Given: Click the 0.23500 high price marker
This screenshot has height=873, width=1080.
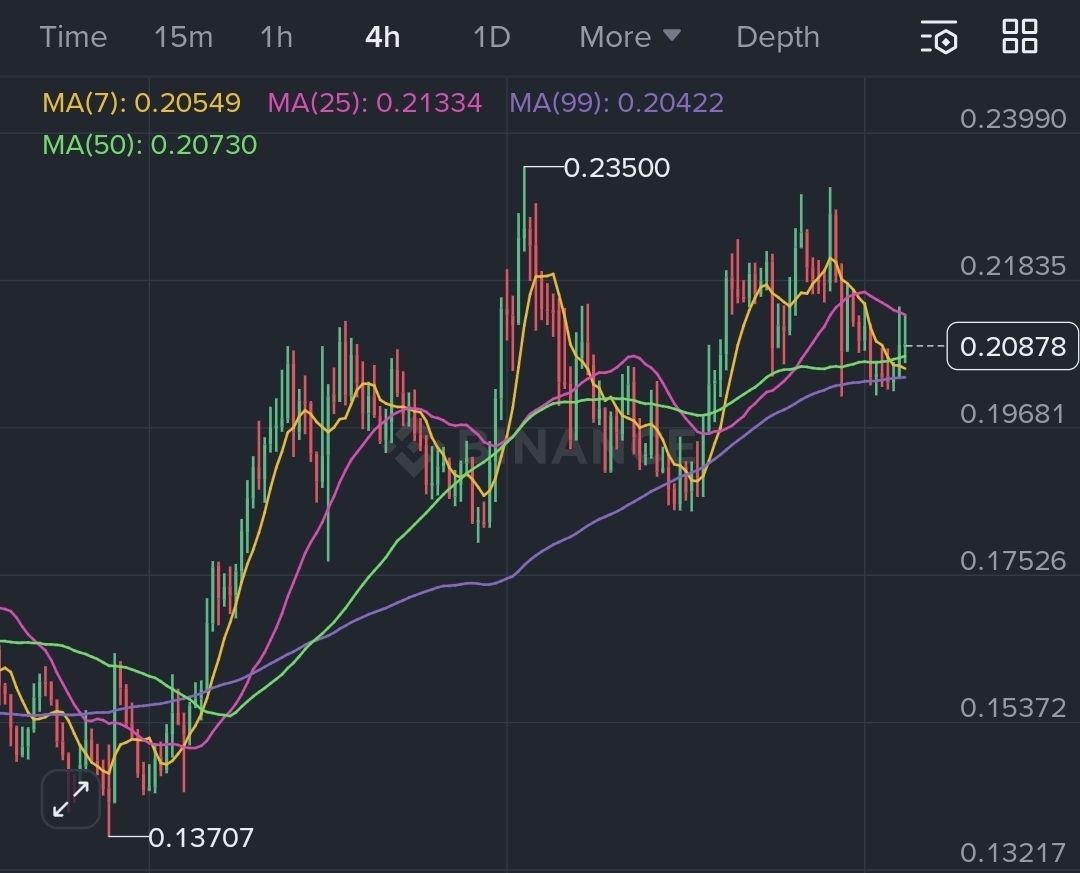Looking at the screenshot, I should [x=616, y=168].
